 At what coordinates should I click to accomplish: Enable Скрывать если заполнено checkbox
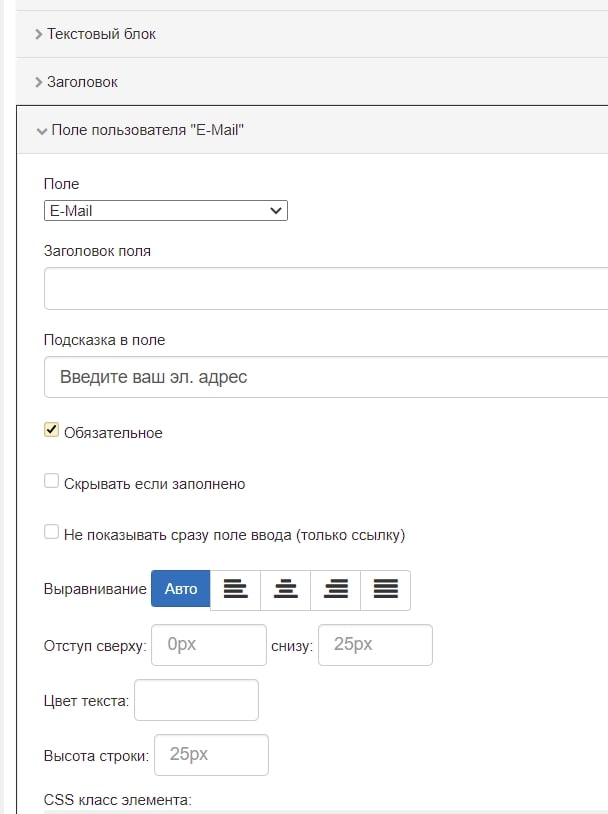pos(51,481)
